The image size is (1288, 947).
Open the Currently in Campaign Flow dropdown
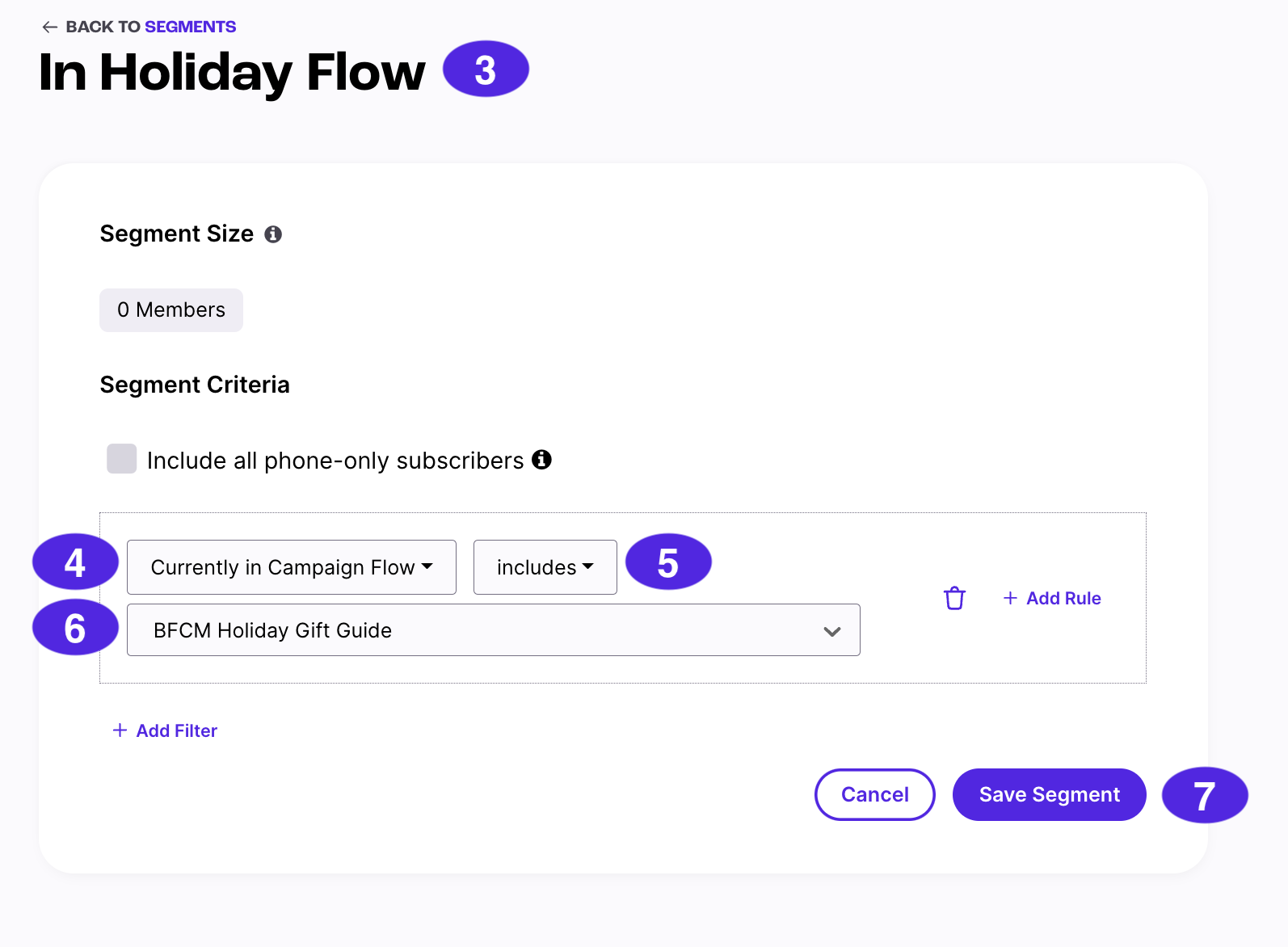291,567
